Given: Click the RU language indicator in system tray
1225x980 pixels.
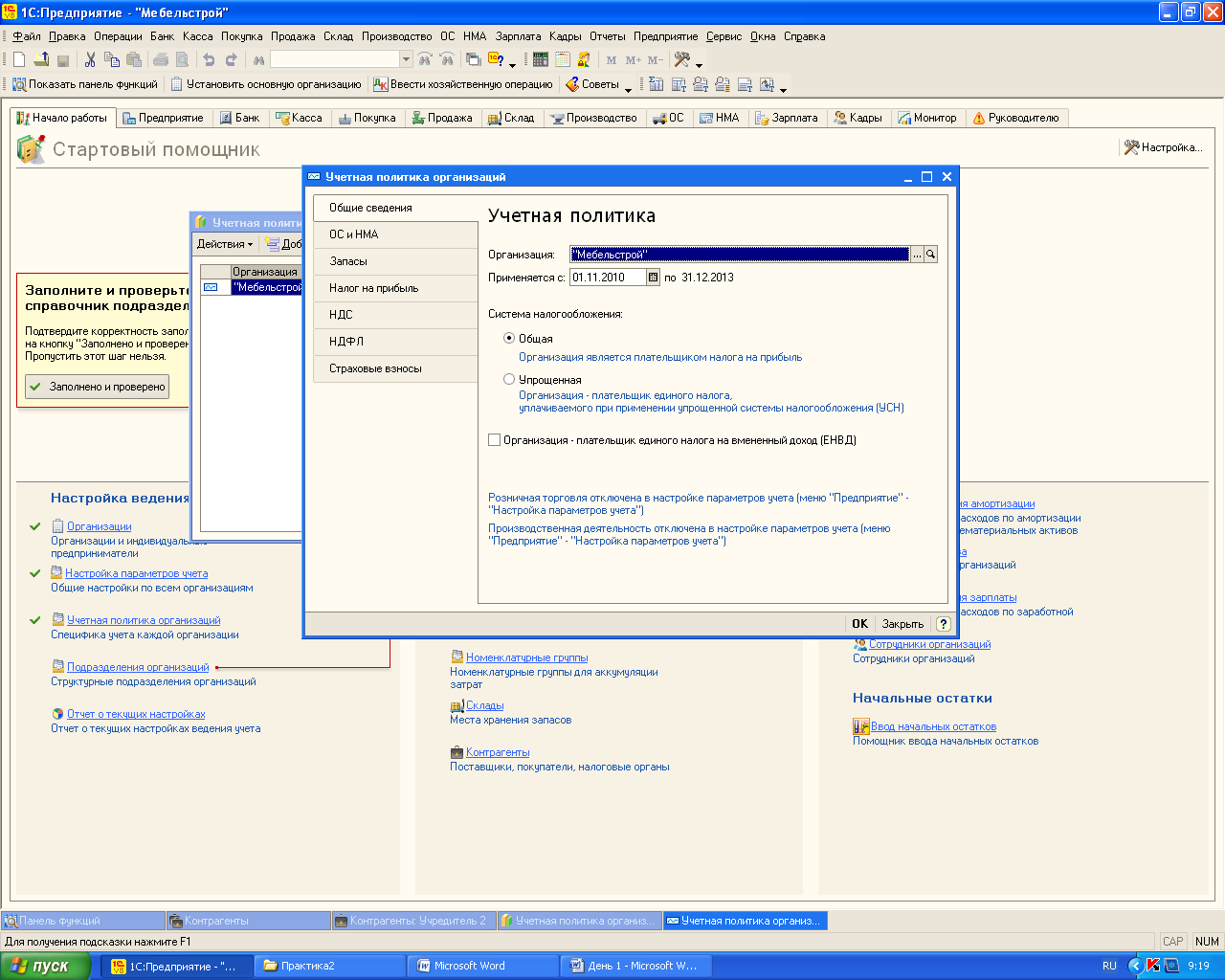Looking at the screenshot, I should coord(1109,966).
